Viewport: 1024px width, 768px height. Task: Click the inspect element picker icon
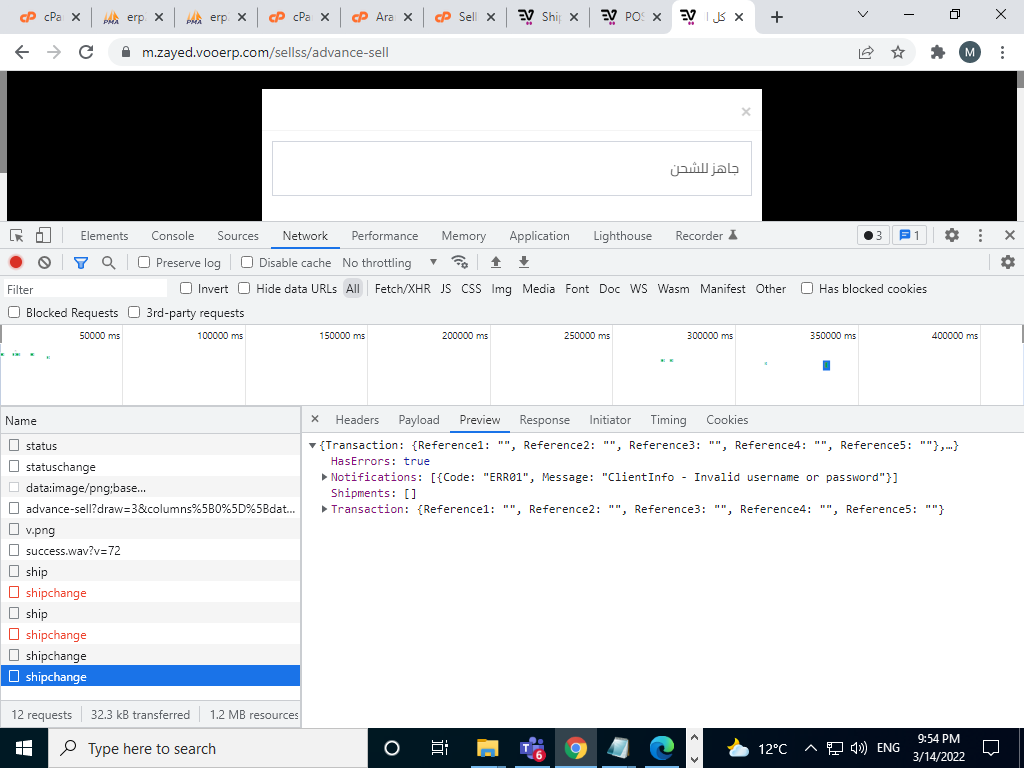tap(17, 236)
